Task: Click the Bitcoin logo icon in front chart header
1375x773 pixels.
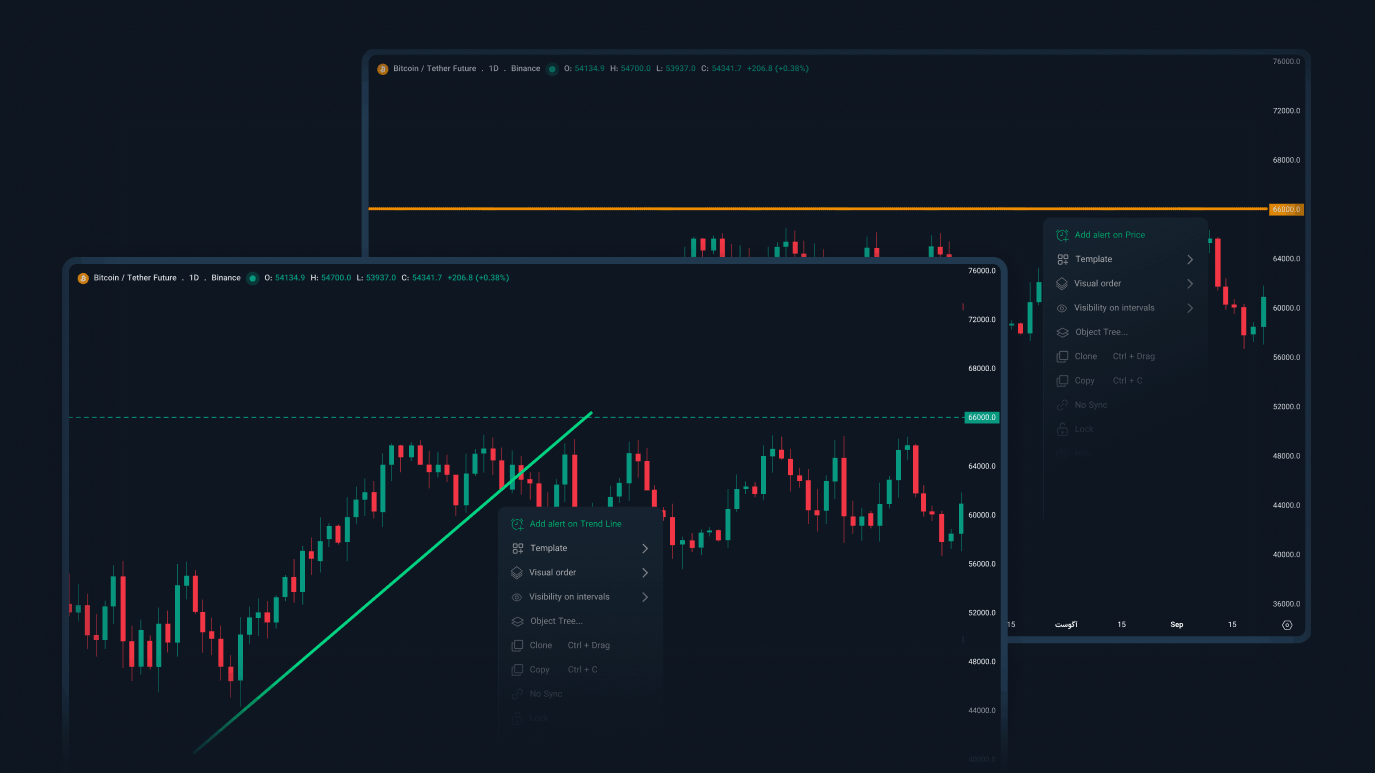Action: [83, 278]
